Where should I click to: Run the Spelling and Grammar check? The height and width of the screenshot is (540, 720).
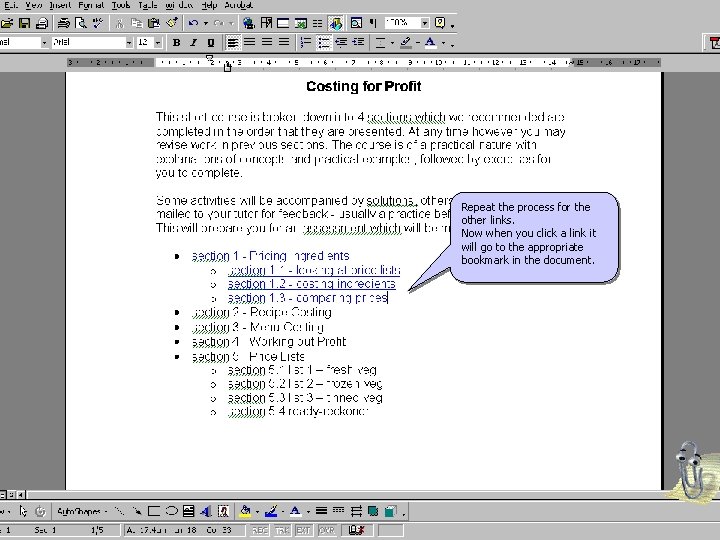[x=98, y=23]
